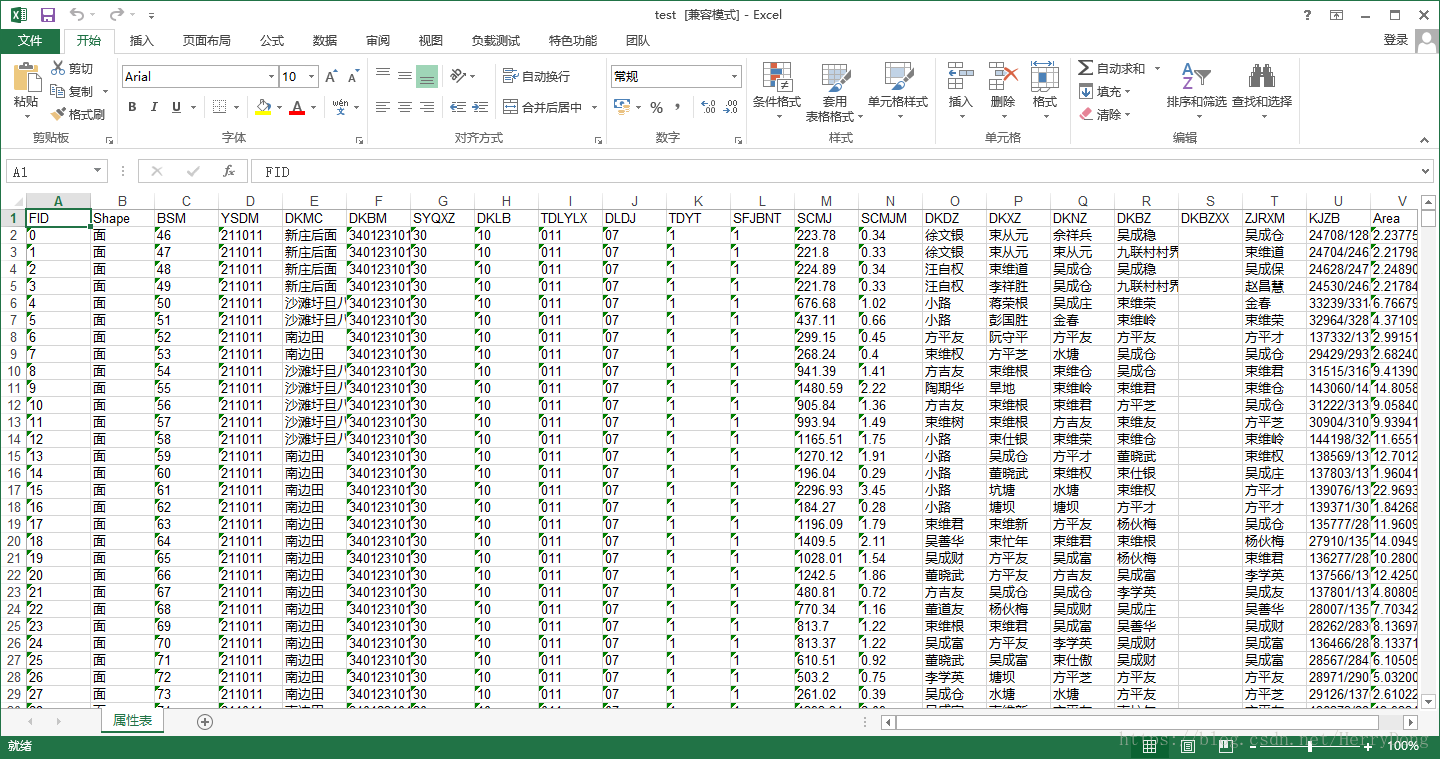The width and height of the screenshot is (1440, 759).
Task: Toggle Underline formatting
Action: point(177,107)
